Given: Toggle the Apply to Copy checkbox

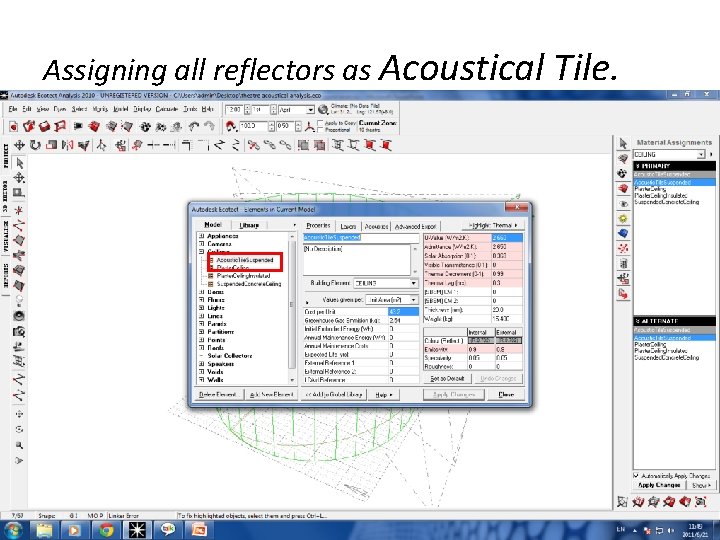Looking at the screenshot, I should pyautogui.click(x=321, y=123).
